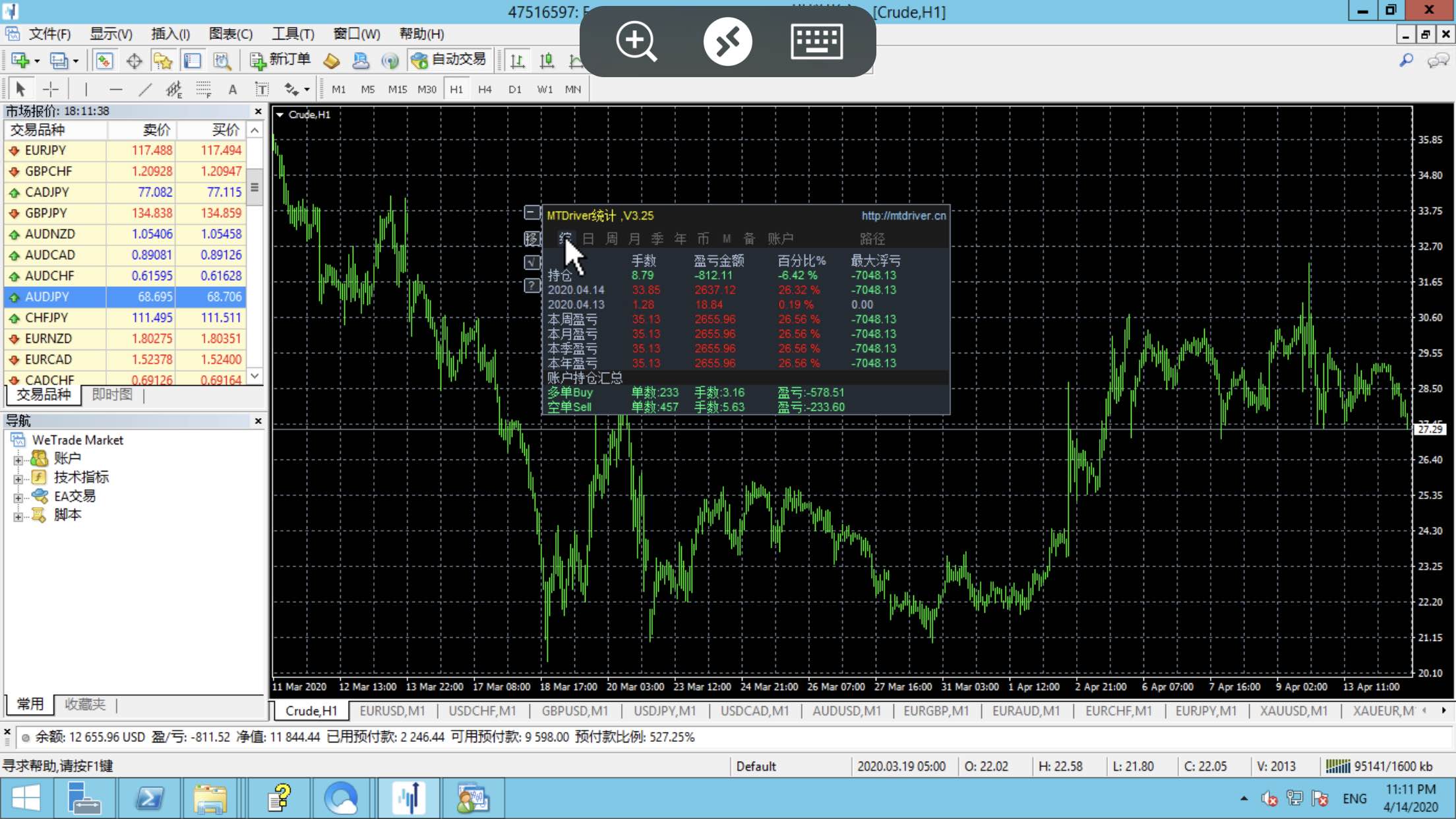Select the AUDJPY row in market watch
The image size is (1456, 819).
click(x=125, y=297)
